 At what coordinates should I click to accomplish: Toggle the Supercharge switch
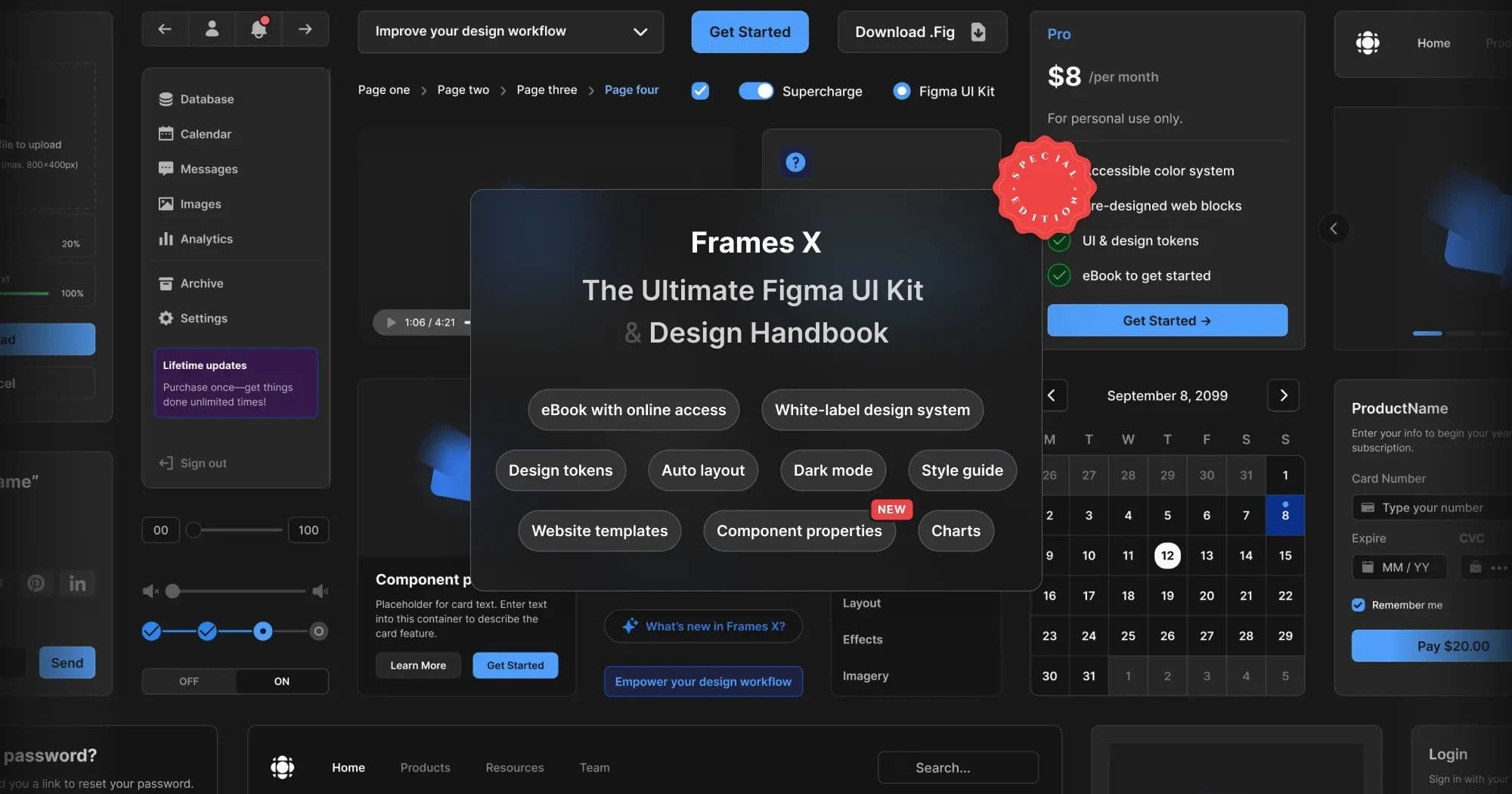point(756,91)
